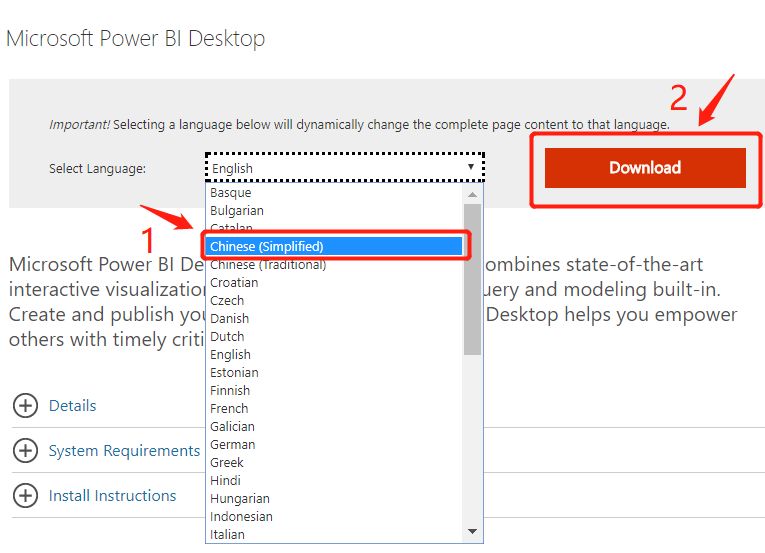Expand Install Instructions plus icon
Image resolution: width=765 pixels, height=553 pixels.
(x=25, y=496)
